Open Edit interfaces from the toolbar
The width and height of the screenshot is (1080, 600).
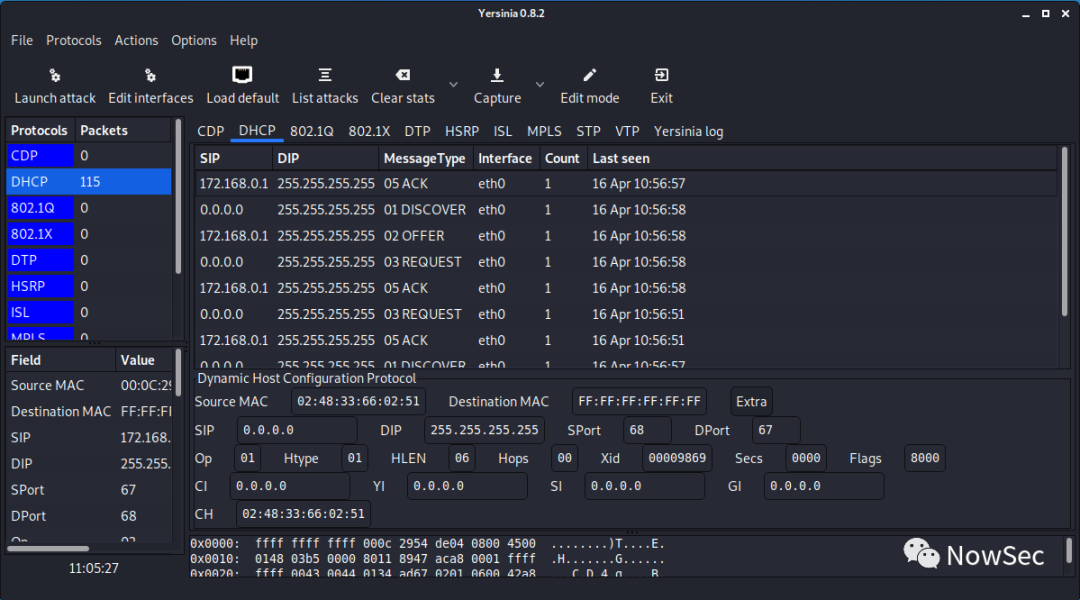click(x=150, y=76)
